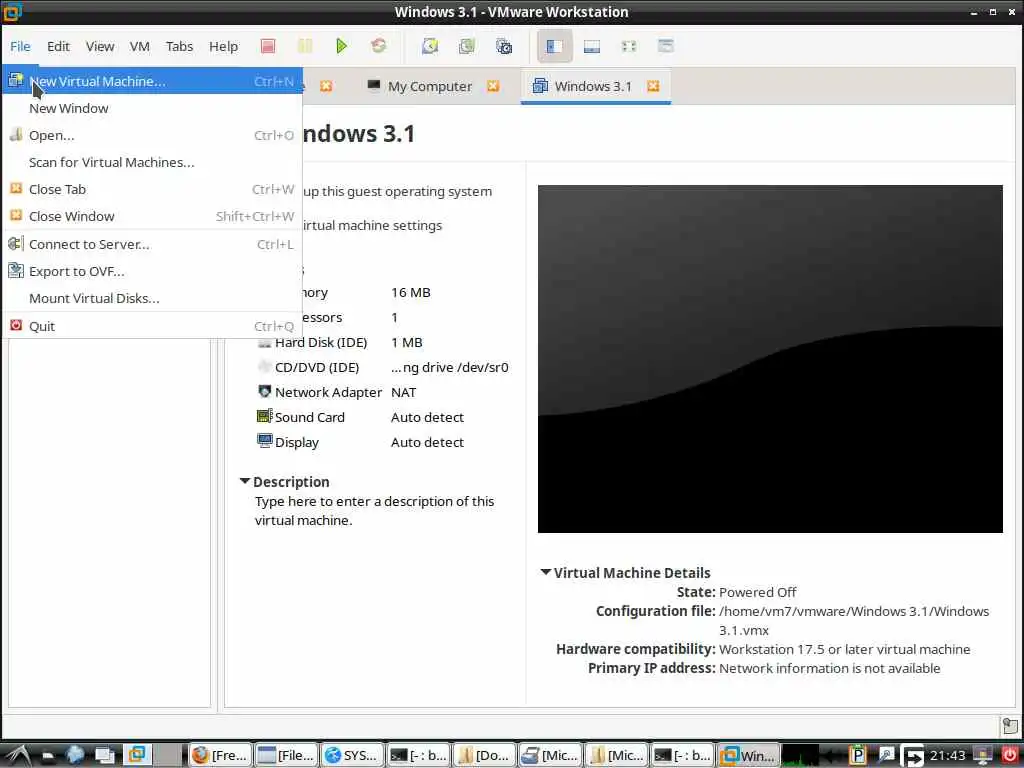Click the Revert to Snapshot toolbar icon
This screenshot has width=1024, height=768.
pos(466,46)
